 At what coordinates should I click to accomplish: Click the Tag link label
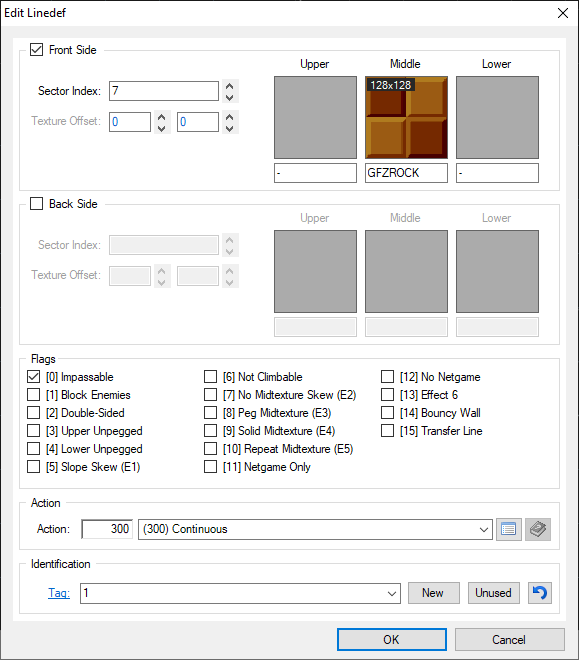click(x=59, y=593)
